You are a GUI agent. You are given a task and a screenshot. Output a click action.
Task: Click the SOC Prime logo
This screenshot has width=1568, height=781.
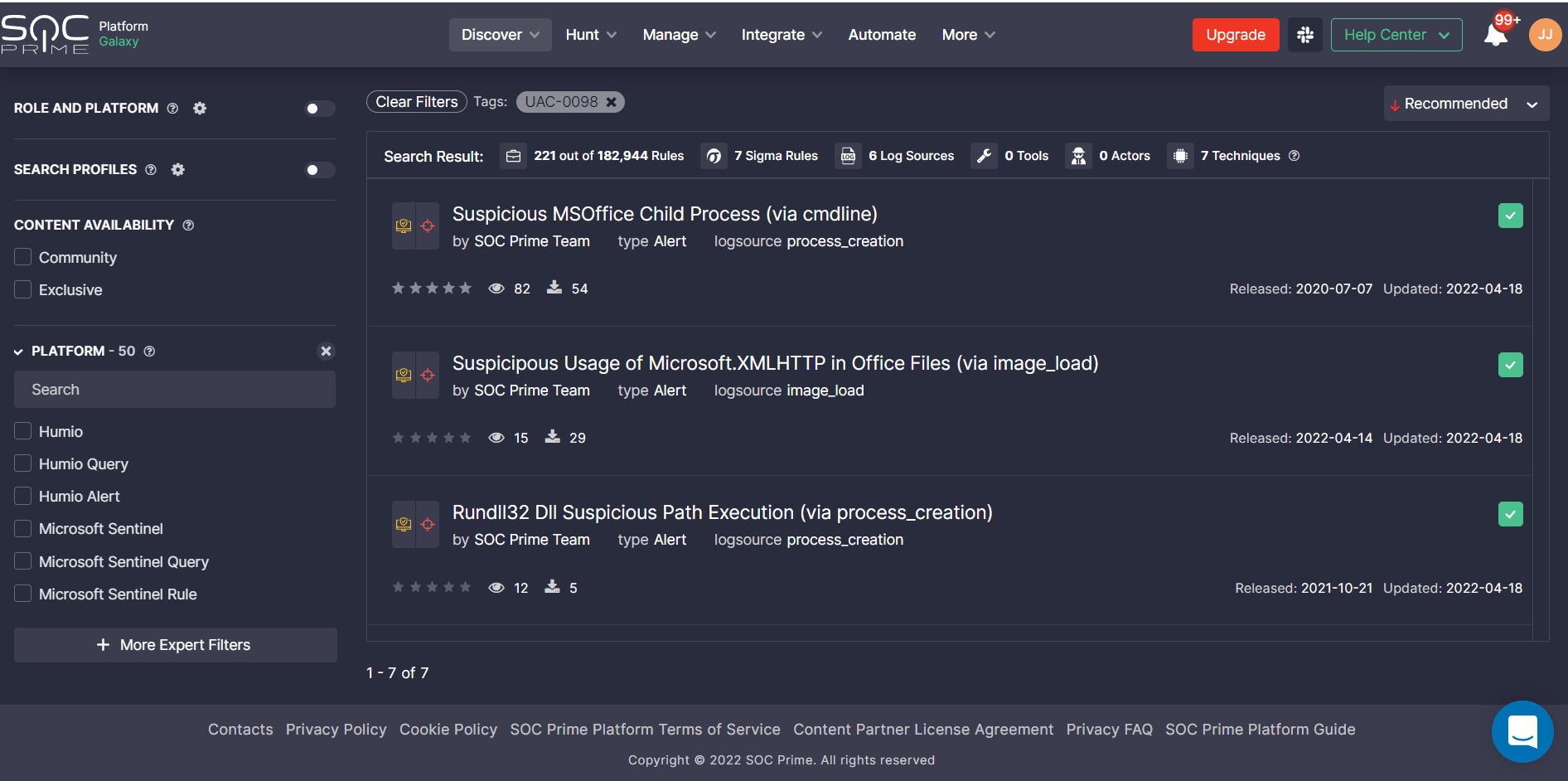pyautogui.click(x=45, y=35)
